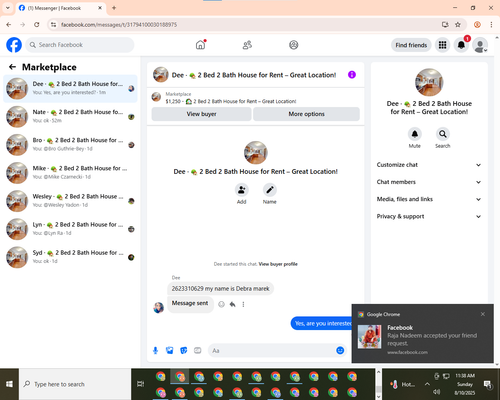Click the browser address bar URL
The height and width of the screenshot is (400, 500).
[119, 25]
